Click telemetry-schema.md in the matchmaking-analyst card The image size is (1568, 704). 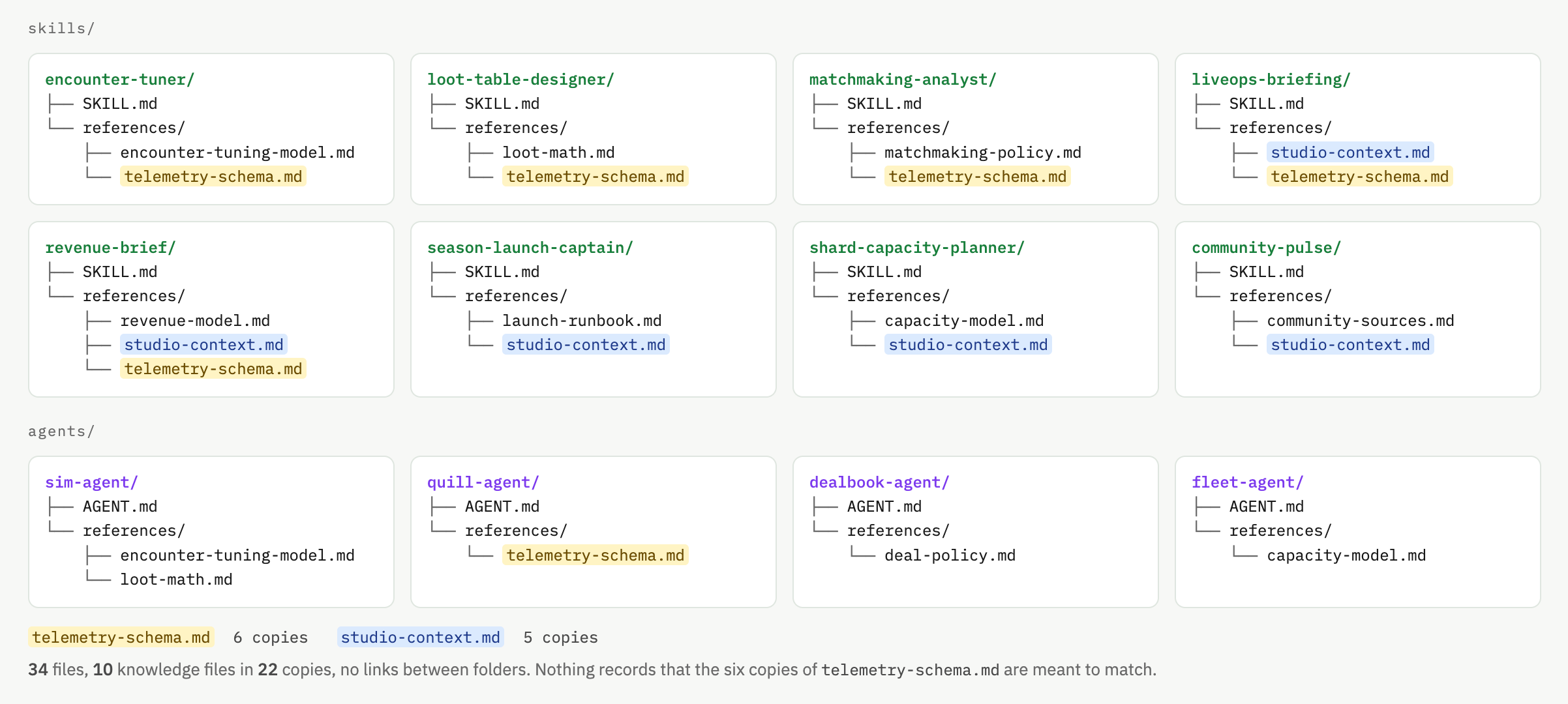click(978, 177)
